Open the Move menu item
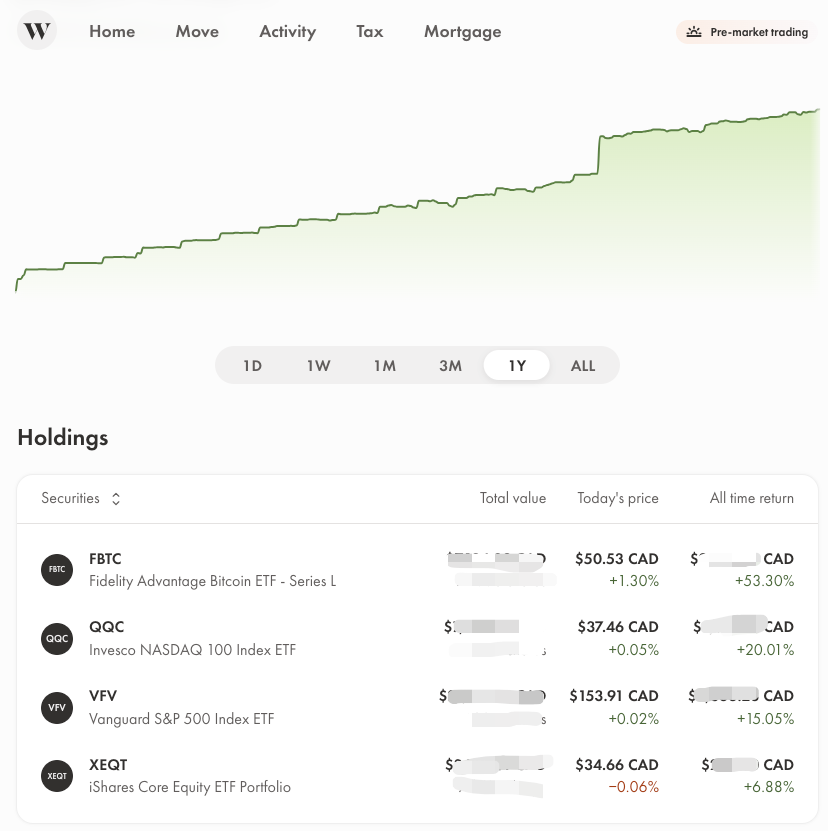 (197, 31)
